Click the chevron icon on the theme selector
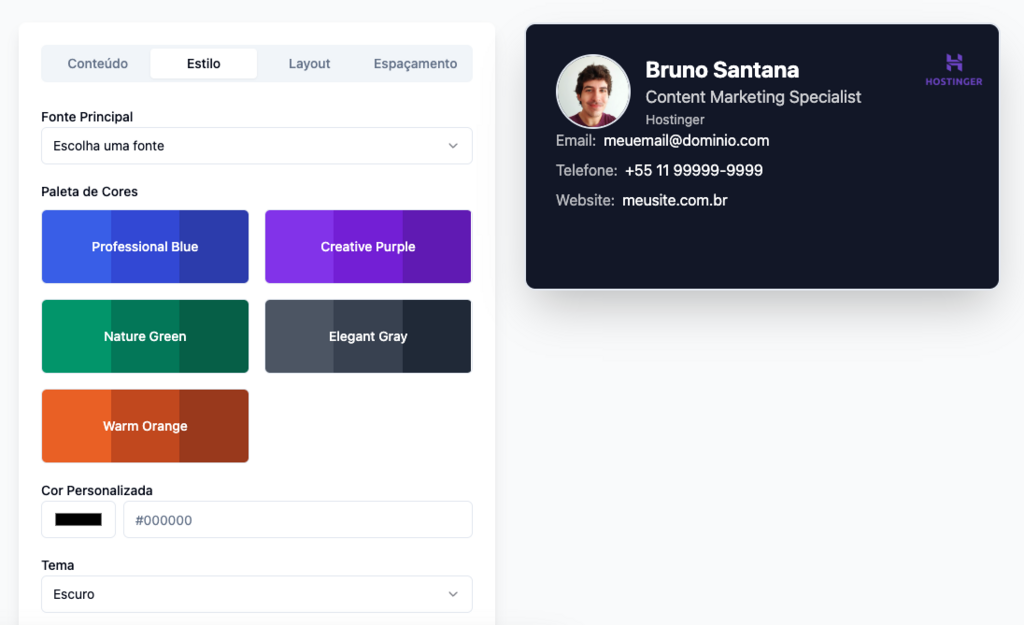This screenshot has height=625, width=1024. [452, 594]
